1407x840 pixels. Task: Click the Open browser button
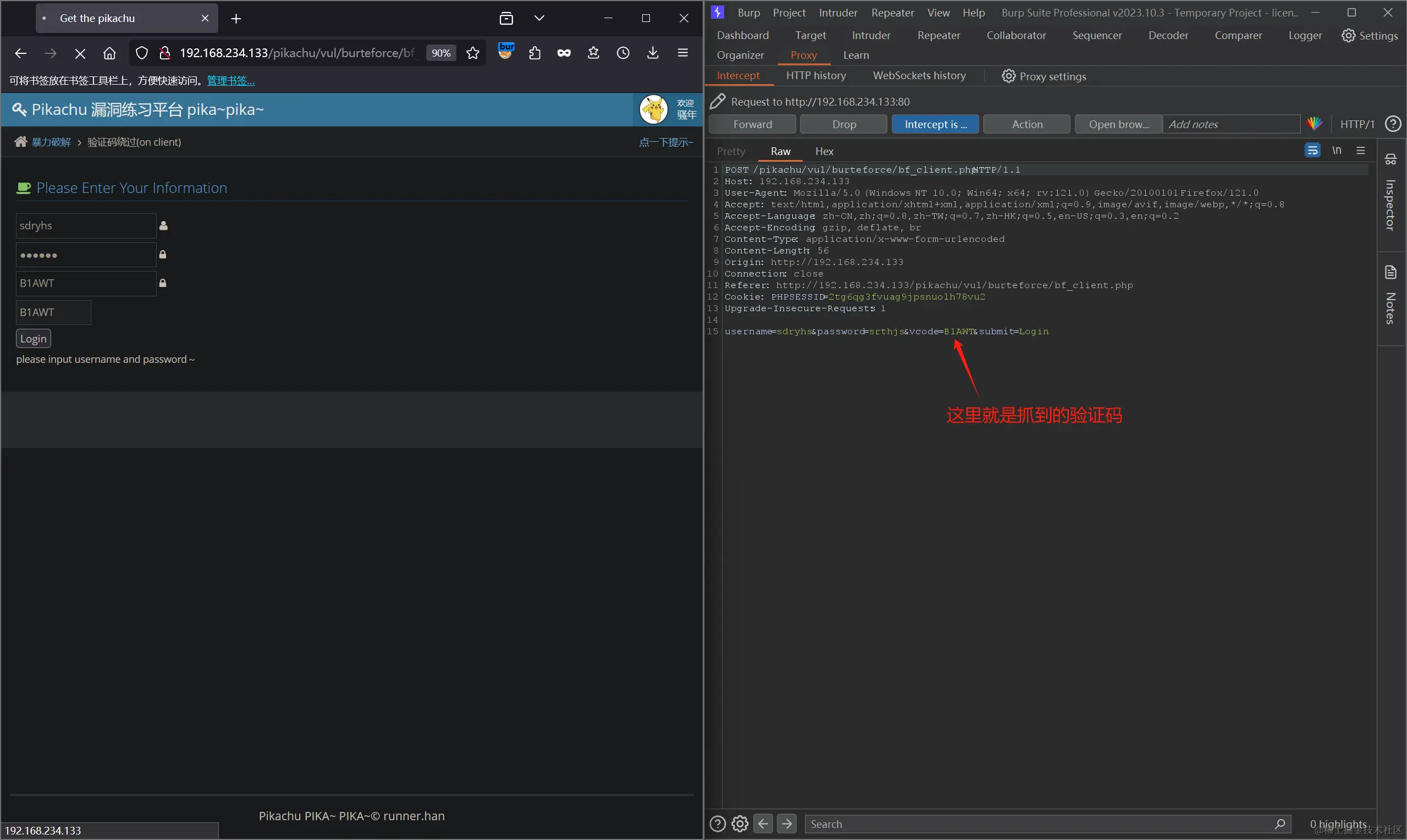pos(1118,124)
